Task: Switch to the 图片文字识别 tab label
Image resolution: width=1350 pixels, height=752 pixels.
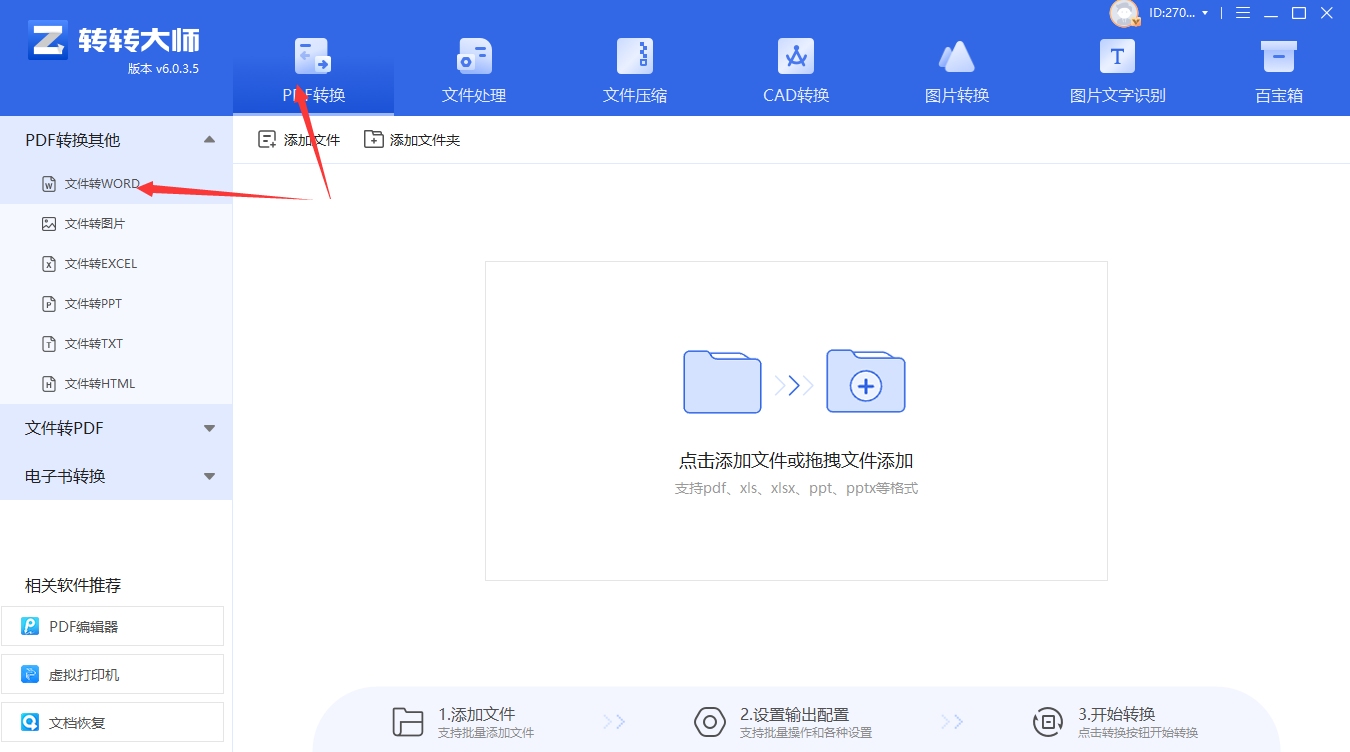Action: (1117, 96)
